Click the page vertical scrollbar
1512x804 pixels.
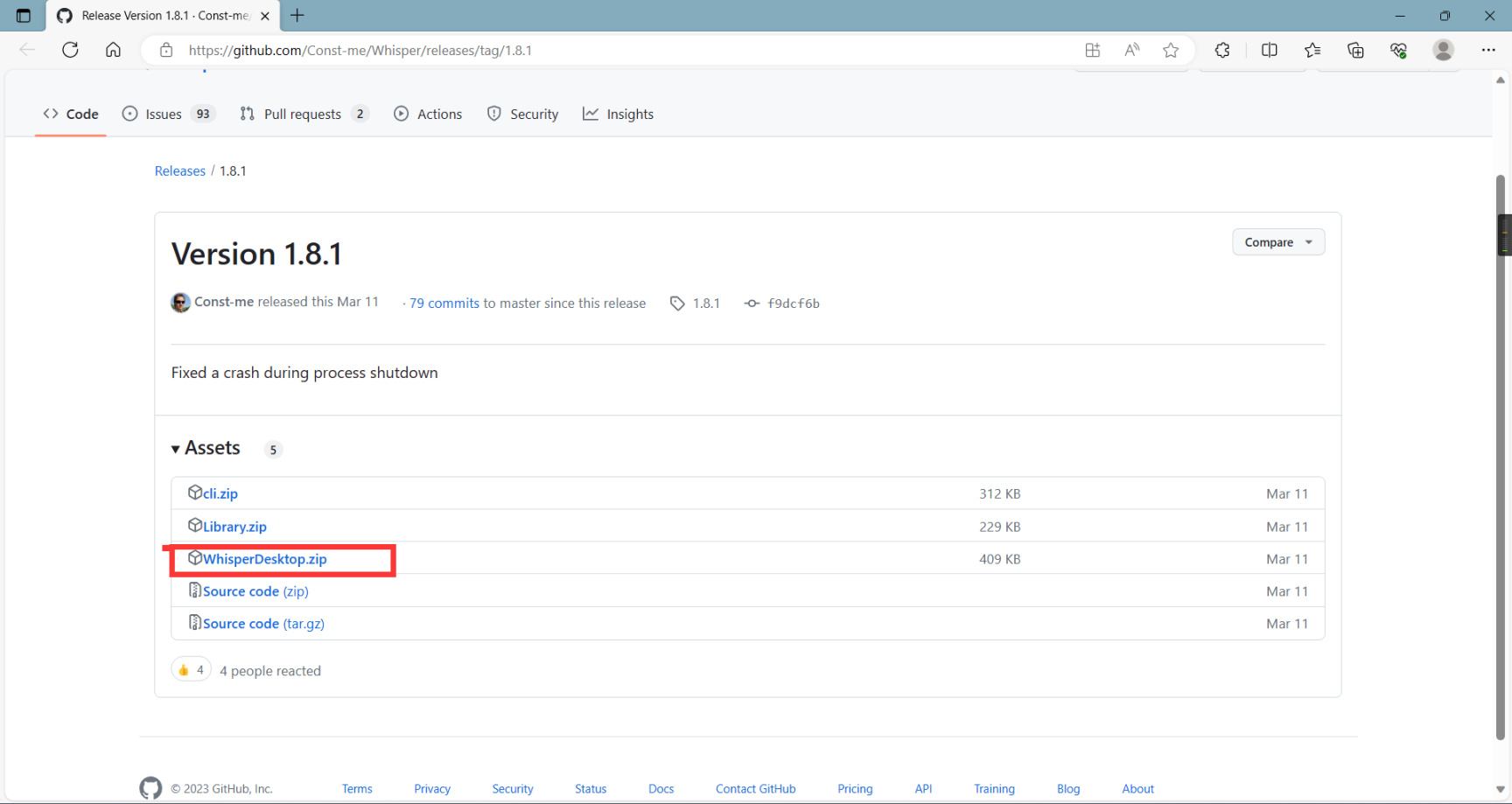point(1501,457)
